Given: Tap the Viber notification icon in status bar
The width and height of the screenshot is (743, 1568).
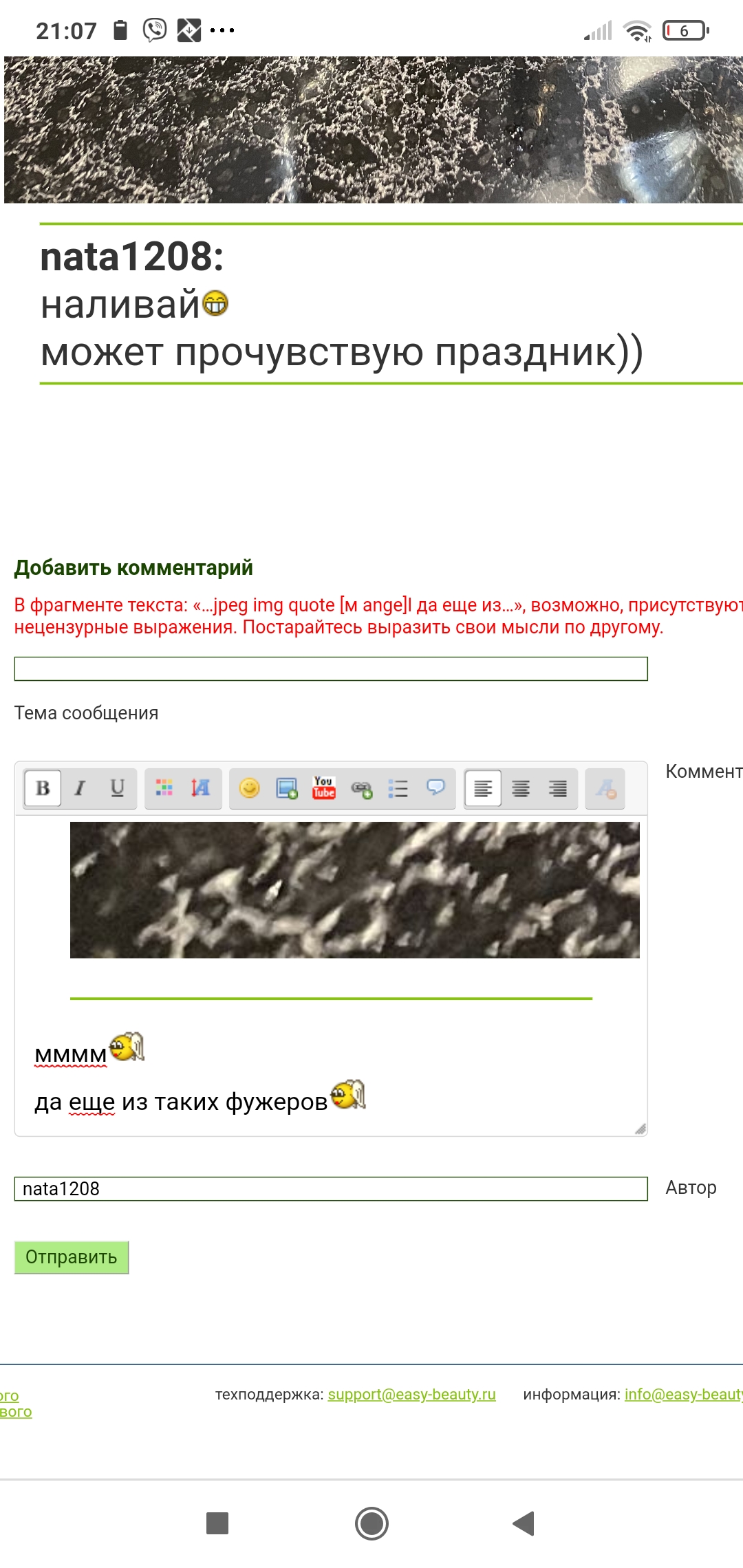Looking at the screenshot, I should point(155,30).
